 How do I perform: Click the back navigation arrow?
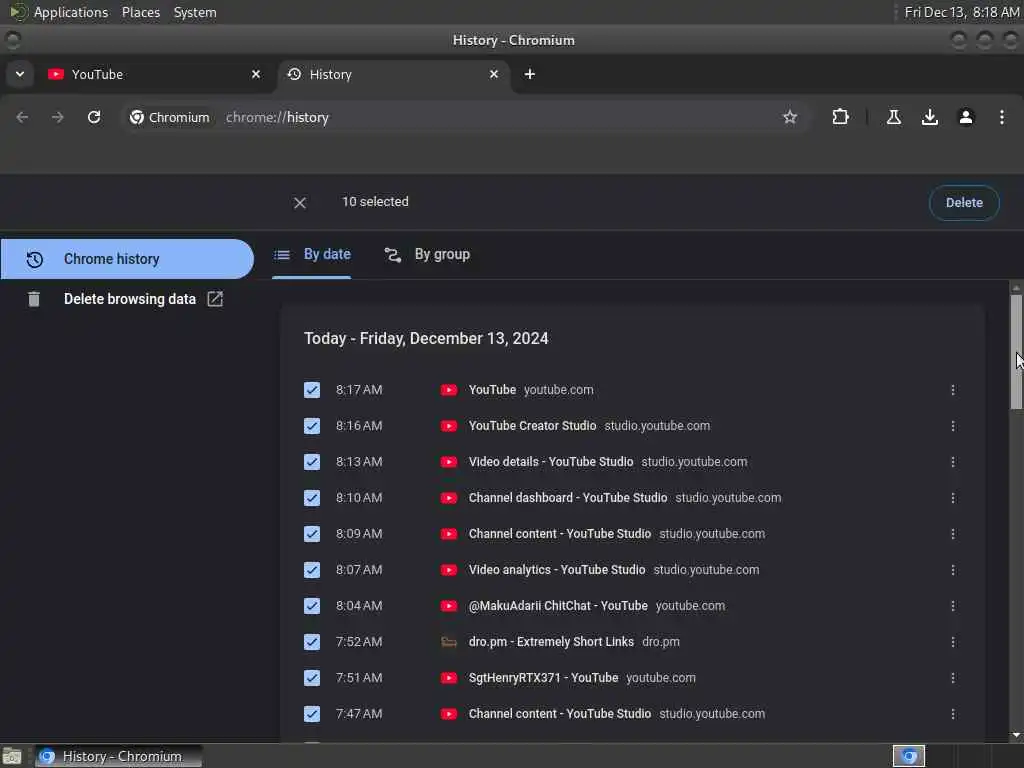click(22, 117)
